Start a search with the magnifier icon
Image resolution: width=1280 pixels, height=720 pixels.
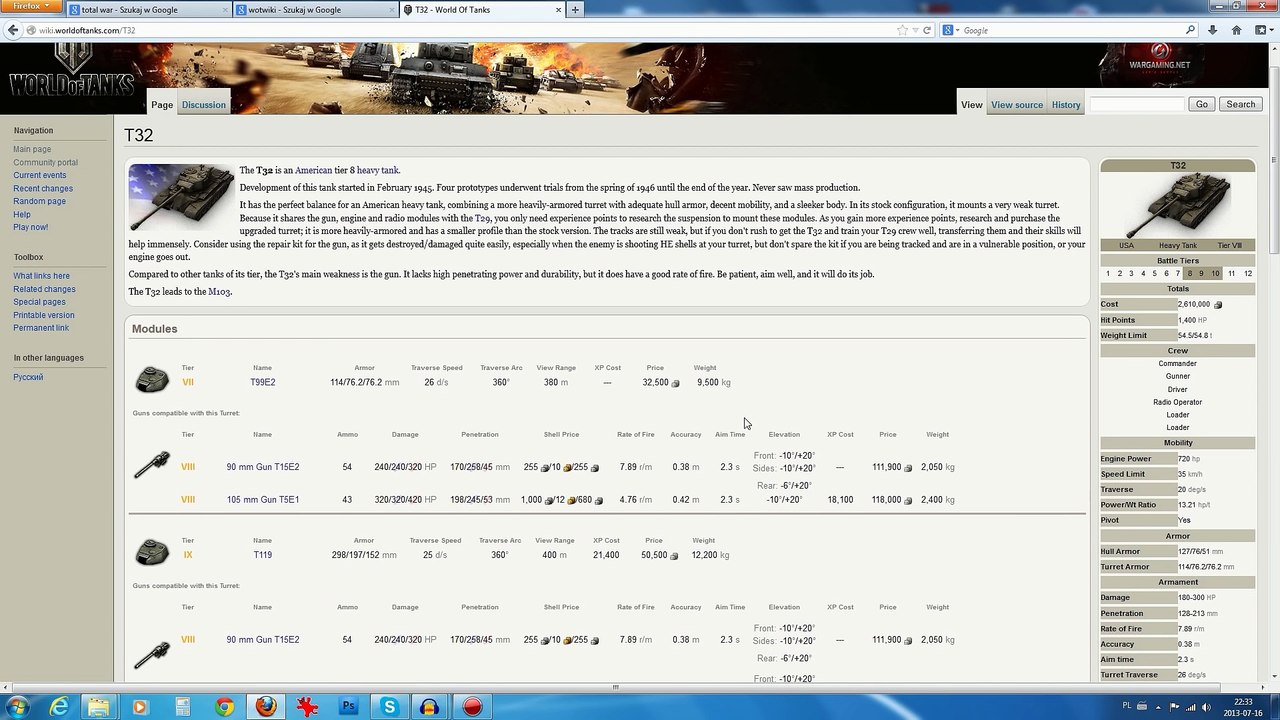(x=1190, y=30)
